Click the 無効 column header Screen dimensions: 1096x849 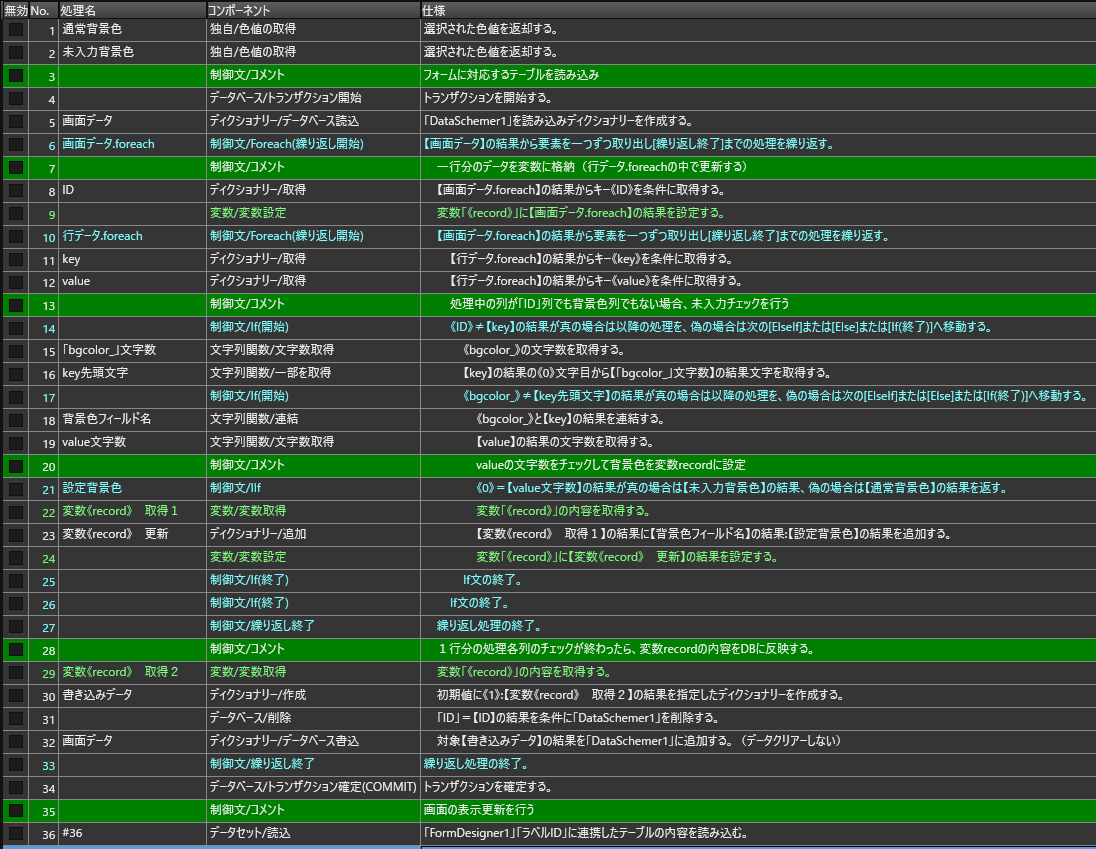15,9
